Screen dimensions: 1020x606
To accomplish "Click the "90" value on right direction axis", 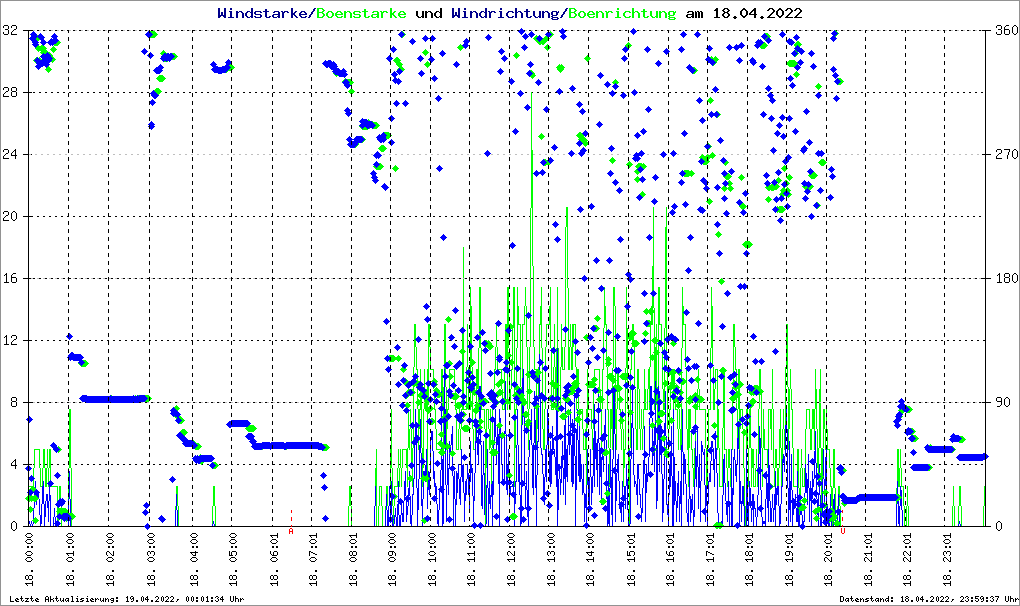I will point(1003,402).
